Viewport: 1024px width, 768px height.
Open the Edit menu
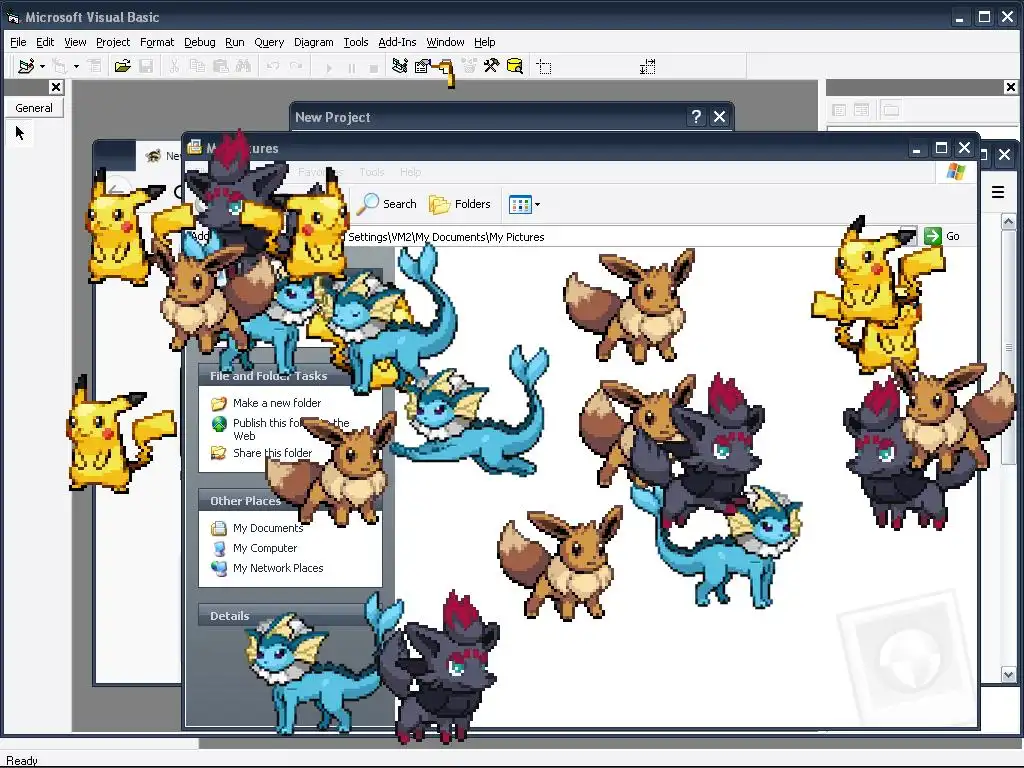click(x=45, y=42)
